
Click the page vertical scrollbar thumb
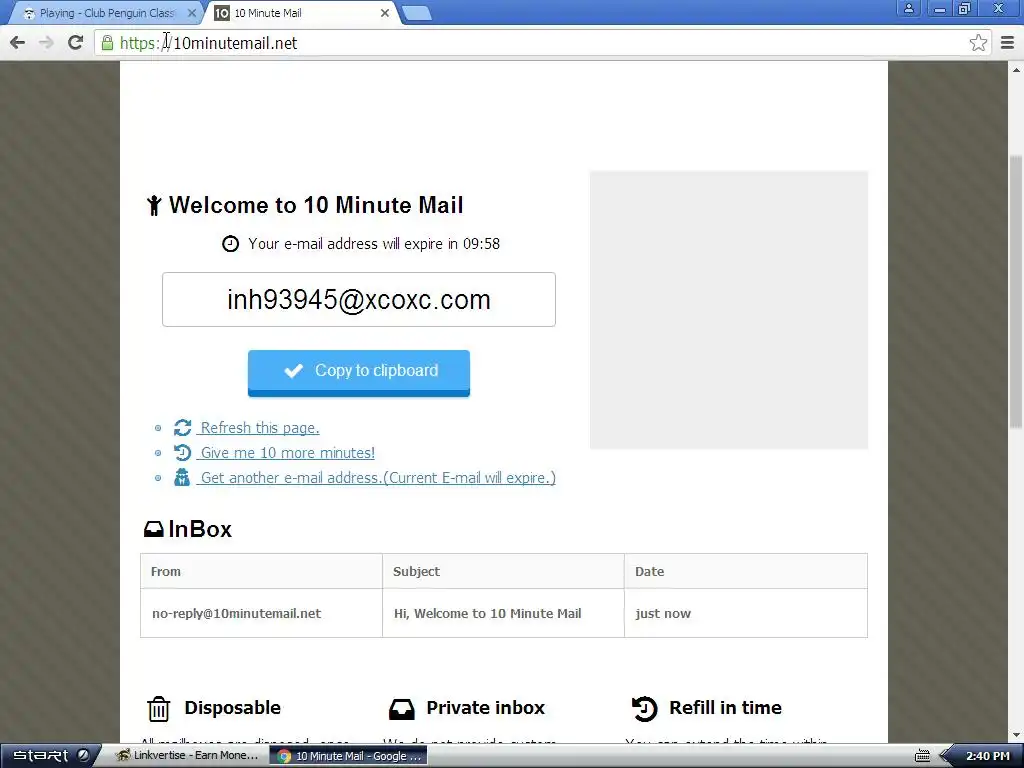pos(1016,292)
